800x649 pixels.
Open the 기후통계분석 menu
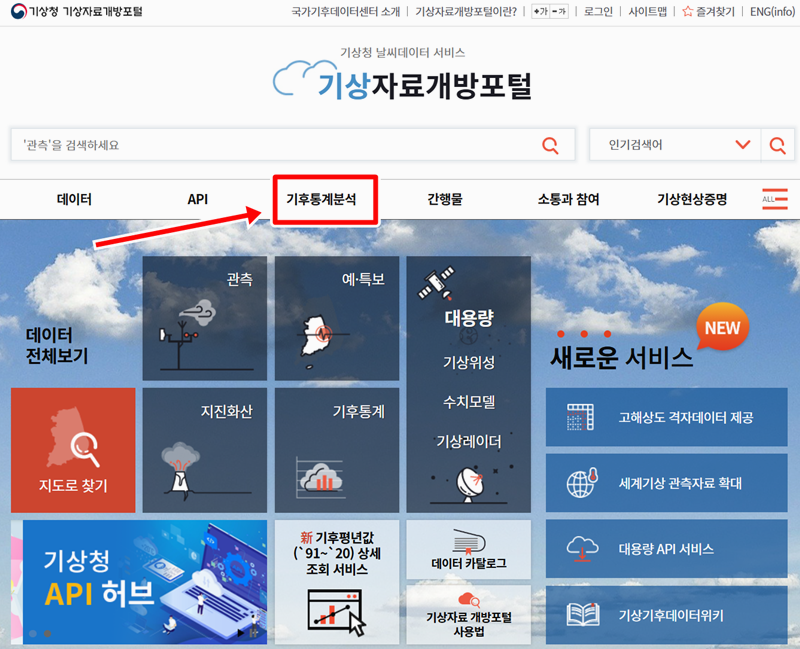click(321, 199)
